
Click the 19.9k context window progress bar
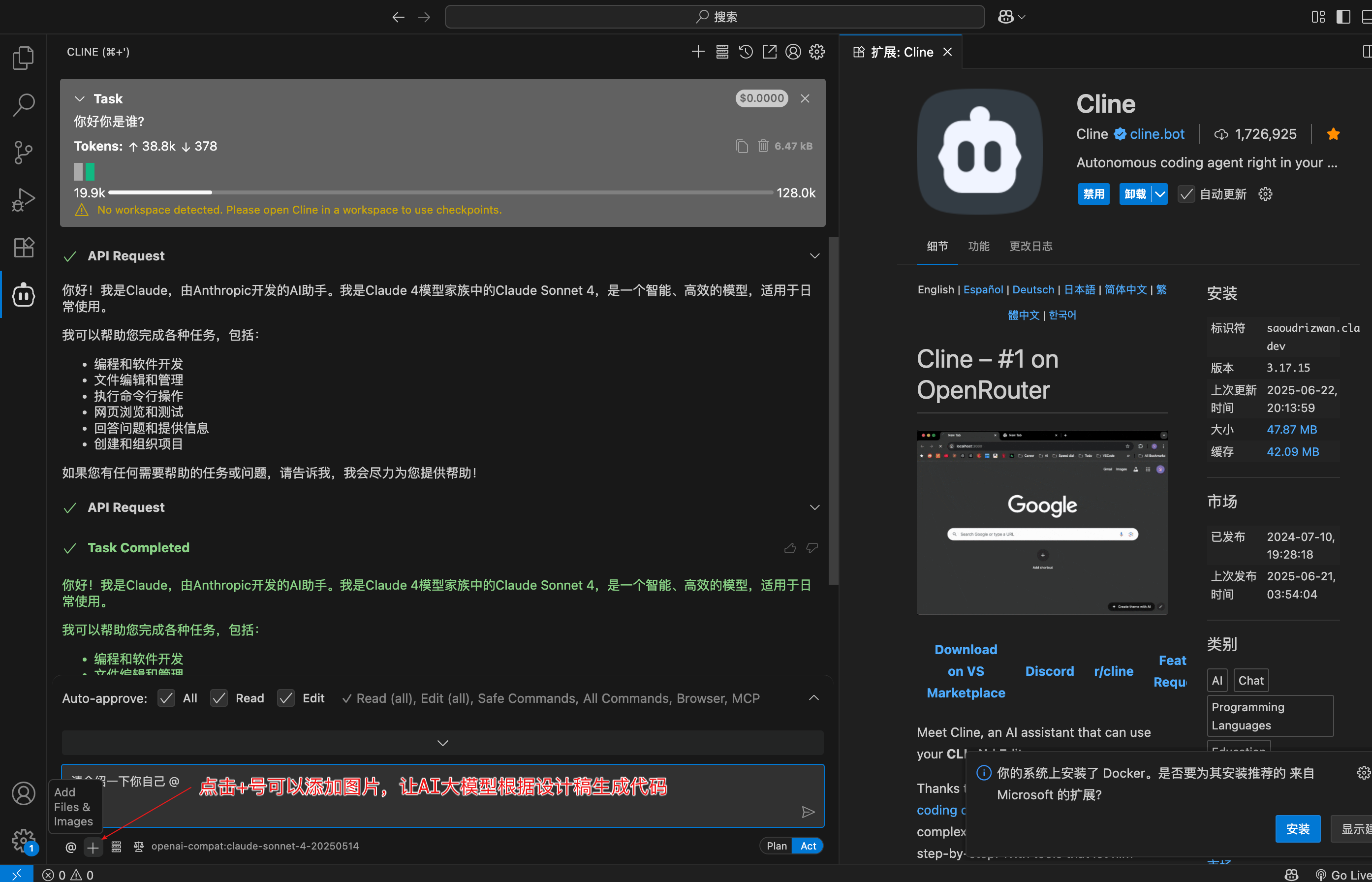click(x=438, y=192)
